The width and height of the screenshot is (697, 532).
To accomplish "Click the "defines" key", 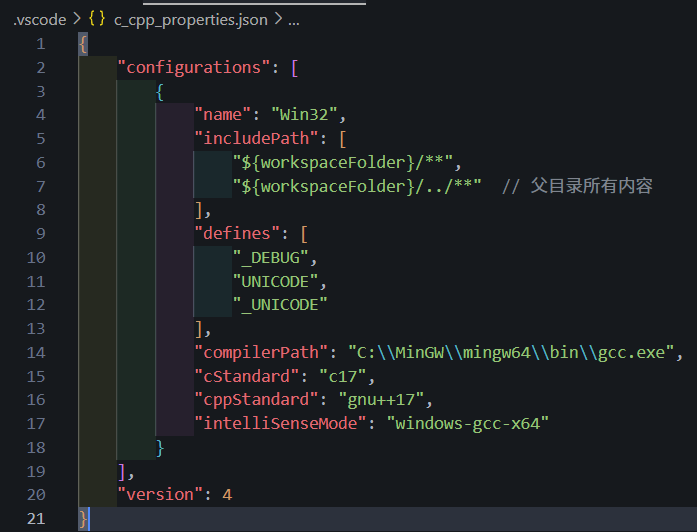I will pyautogui.click(x=237, y=234).
